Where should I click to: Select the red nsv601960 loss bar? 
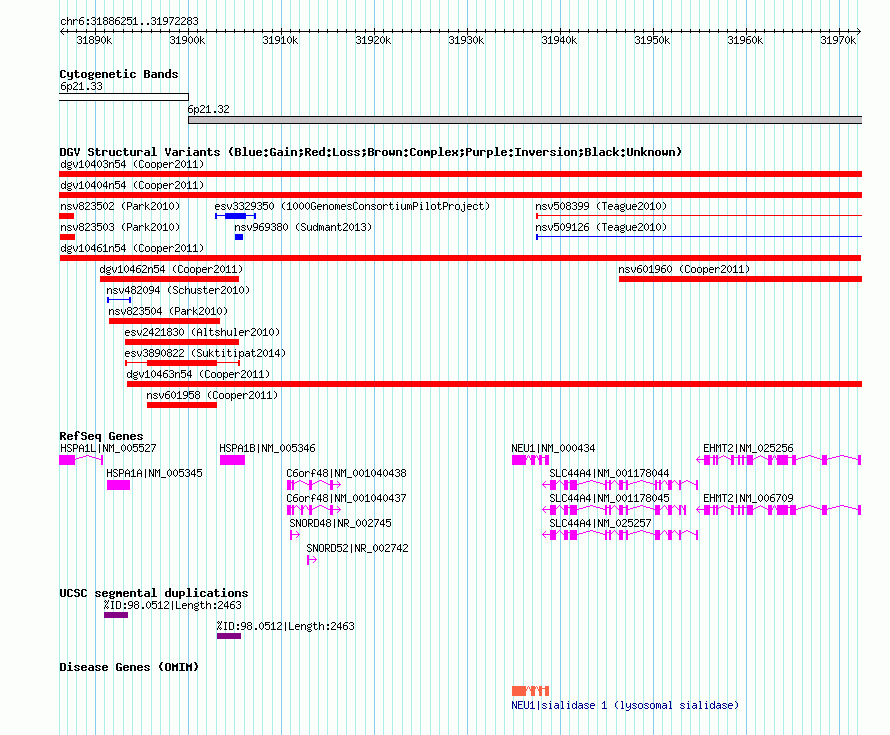pos(740,279)
